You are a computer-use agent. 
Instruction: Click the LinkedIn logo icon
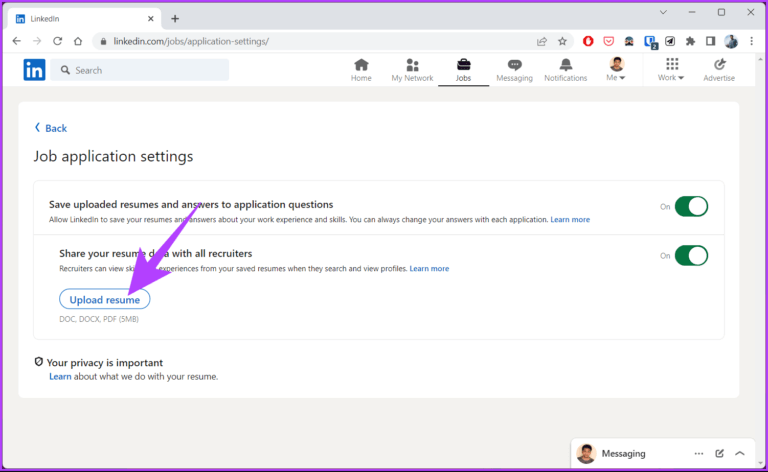tap(34, 70)
